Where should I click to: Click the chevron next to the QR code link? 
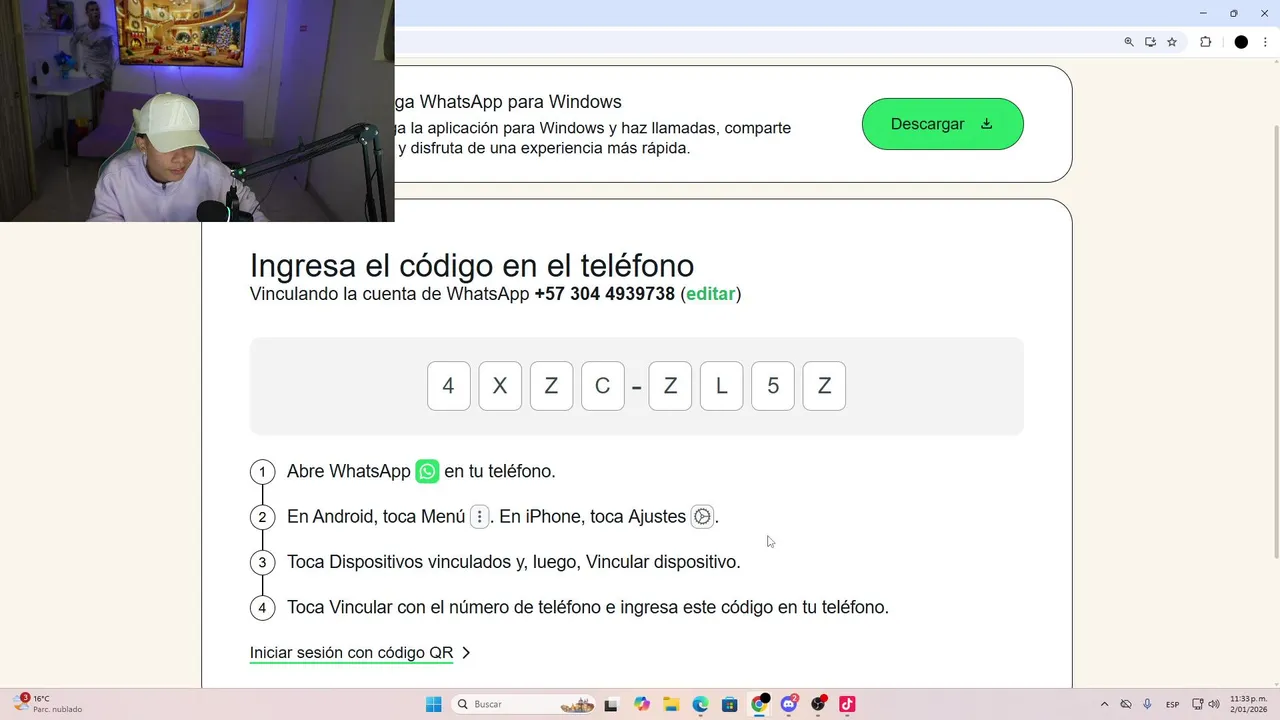(466, 653)
